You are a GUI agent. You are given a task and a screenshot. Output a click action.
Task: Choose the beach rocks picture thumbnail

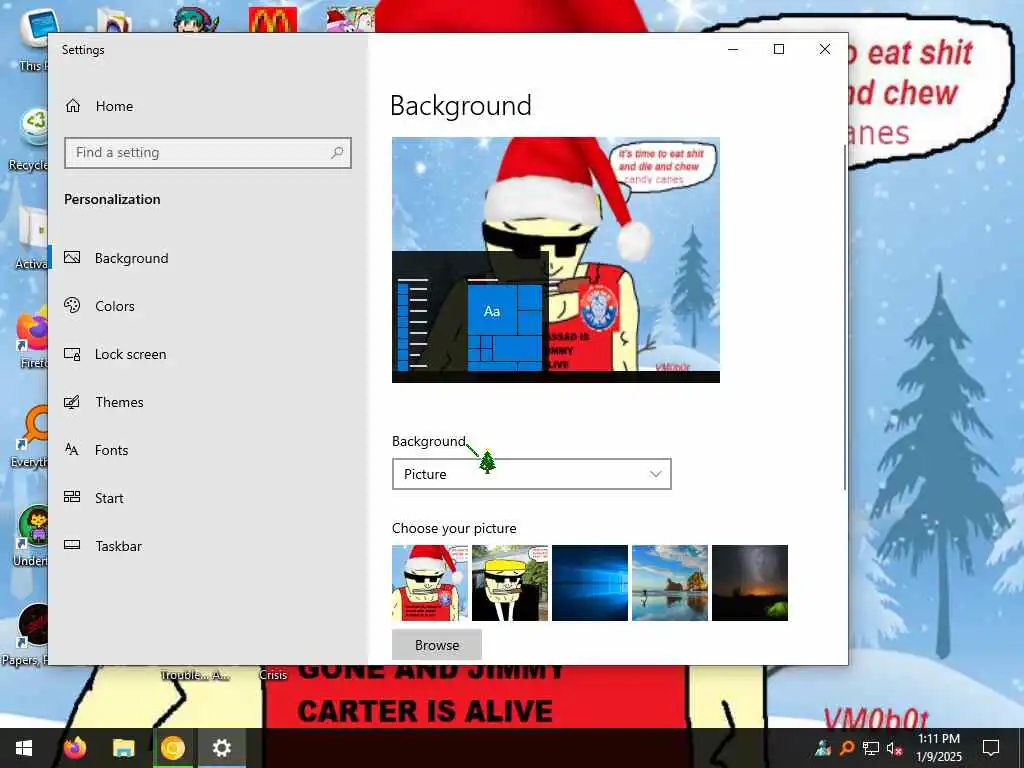tap(670, 583)
